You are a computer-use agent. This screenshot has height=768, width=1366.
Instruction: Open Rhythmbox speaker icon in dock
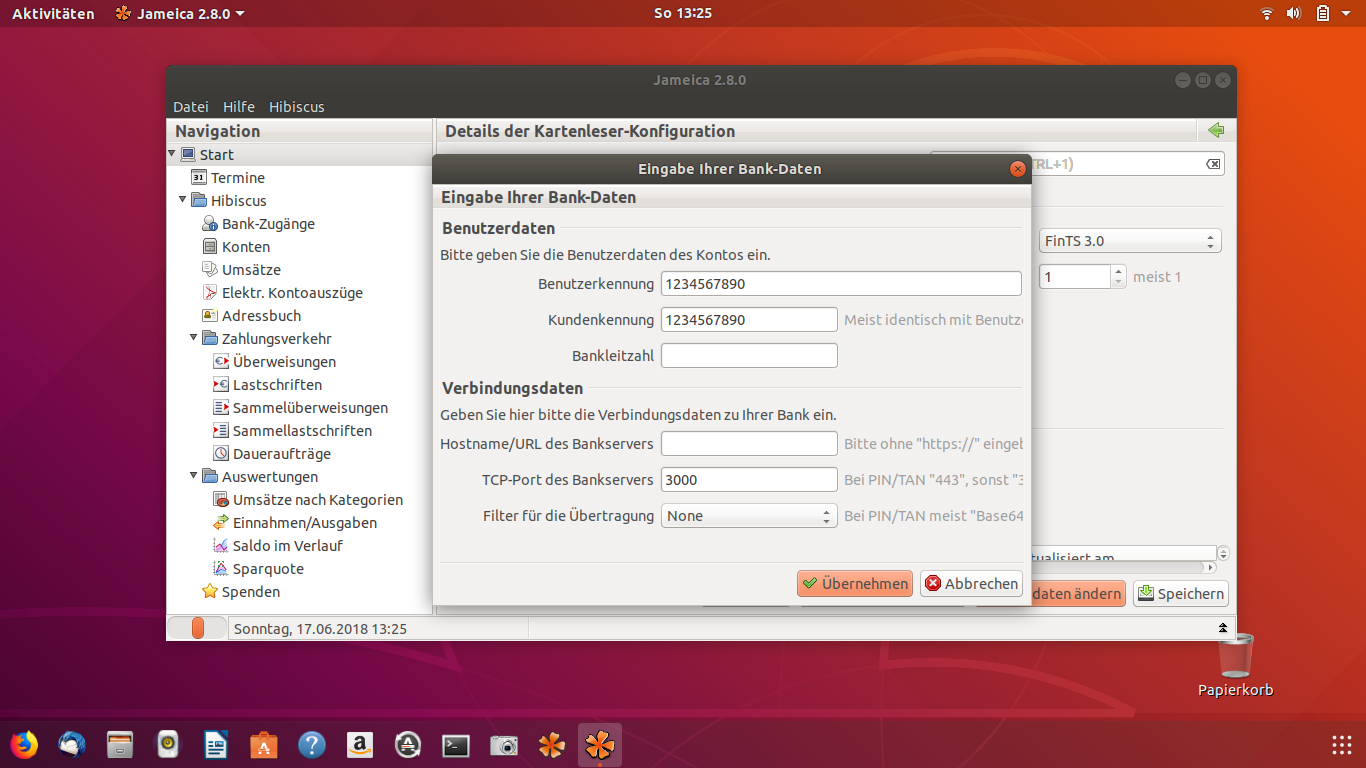(x=168, y=745)
